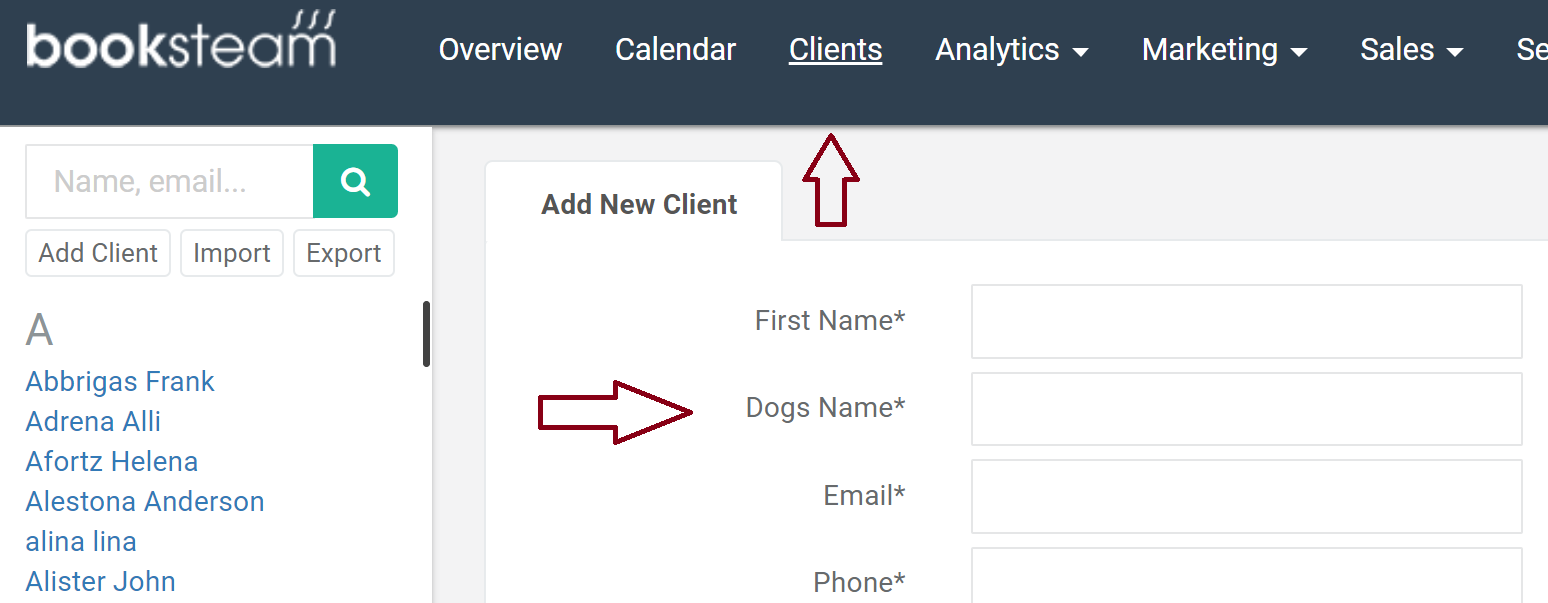
Task: Select client Adrena Alli
Action: point(92,421)
